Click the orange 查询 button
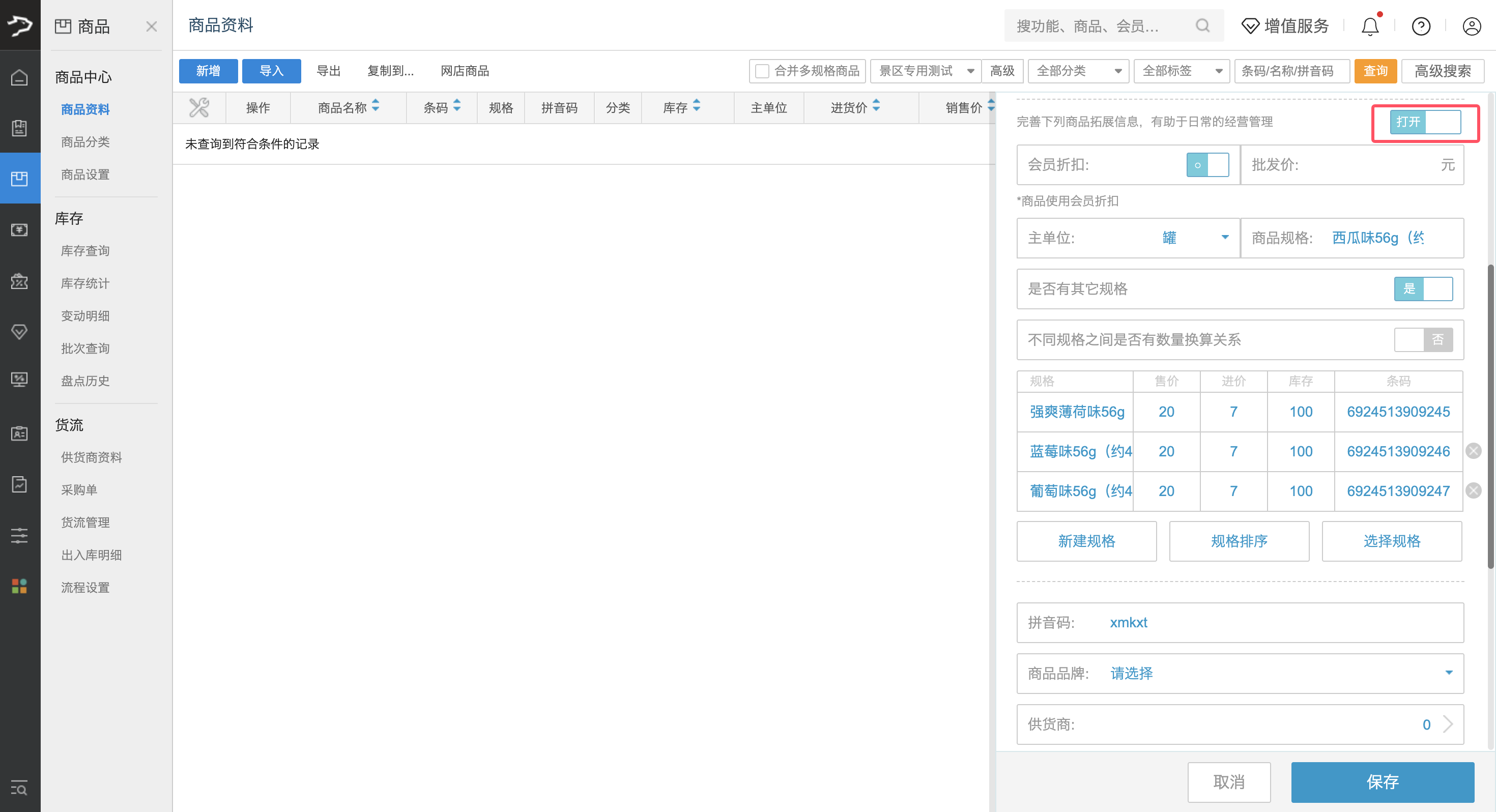The width and height of the screenshot is (1496, 812). click(1376, 71)
